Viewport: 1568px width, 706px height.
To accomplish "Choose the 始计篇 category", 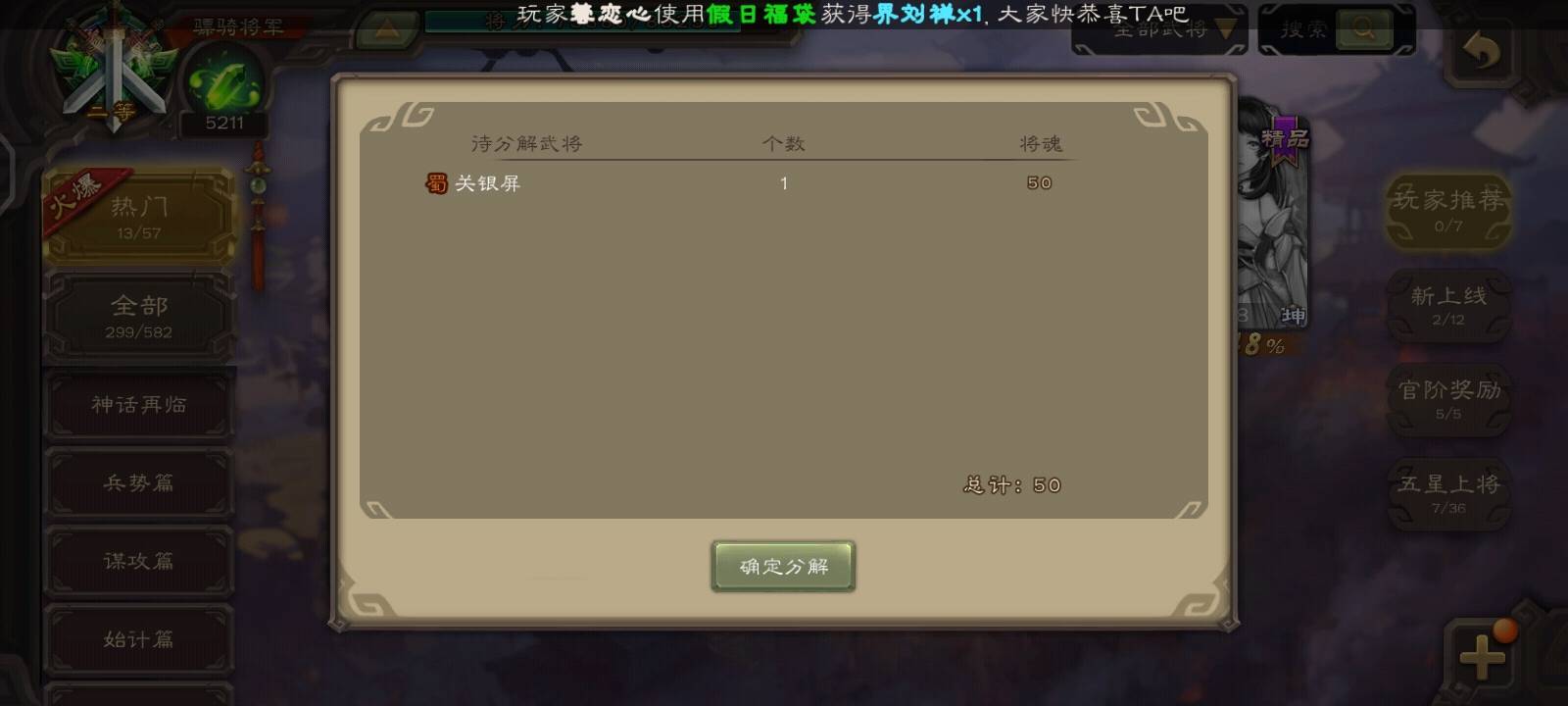I will pyautogui.click(x=138, y=639).
